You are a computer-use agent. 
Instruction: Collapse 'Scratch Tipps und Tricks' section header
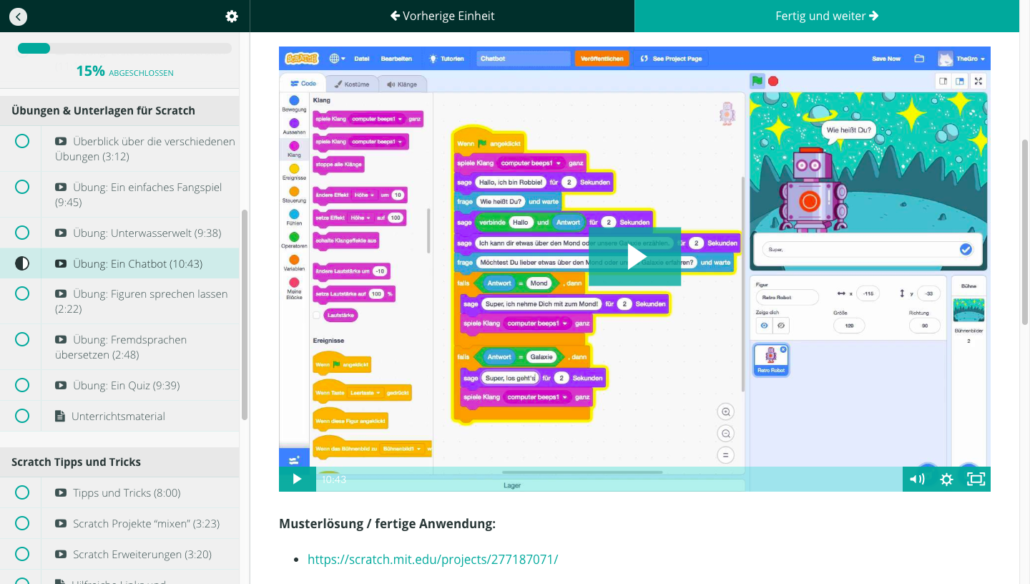coord(120,462)
